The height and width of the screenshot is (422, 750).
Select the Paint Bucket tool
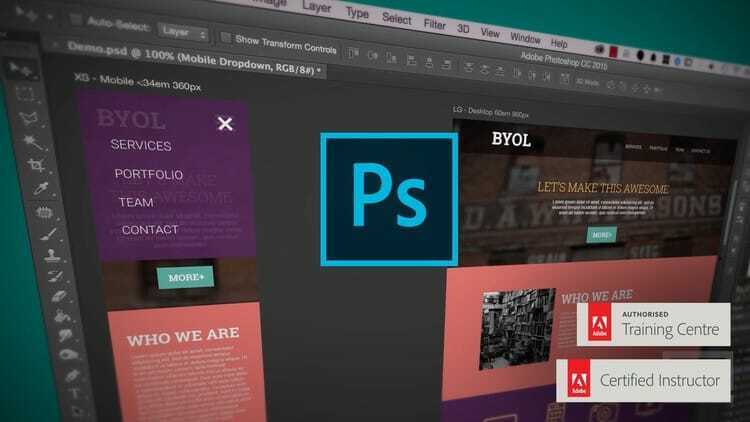point(62,316)
